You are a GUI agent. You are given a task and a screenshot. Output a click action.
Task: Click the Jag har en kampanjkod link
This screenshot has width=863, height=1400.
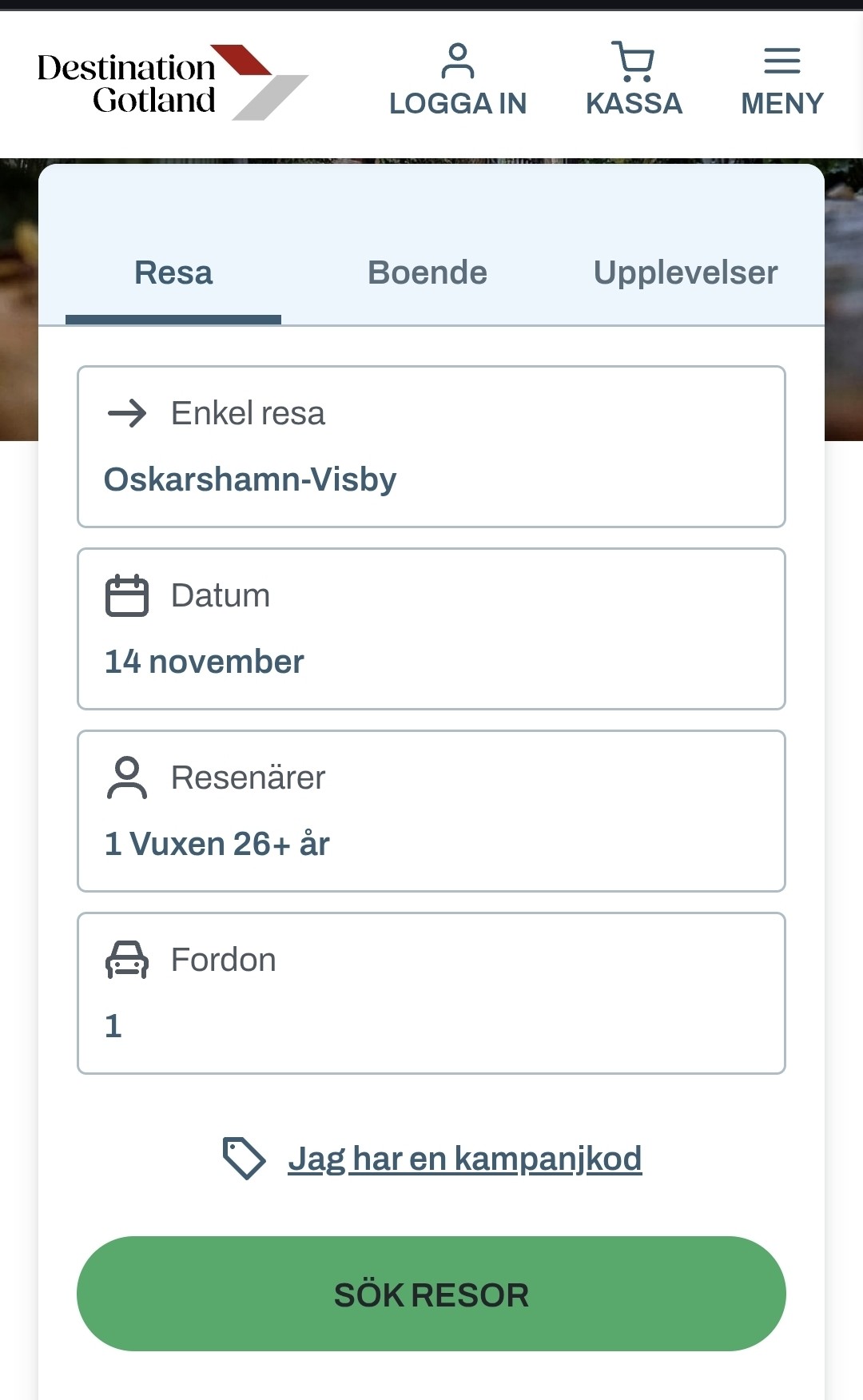465,1158
